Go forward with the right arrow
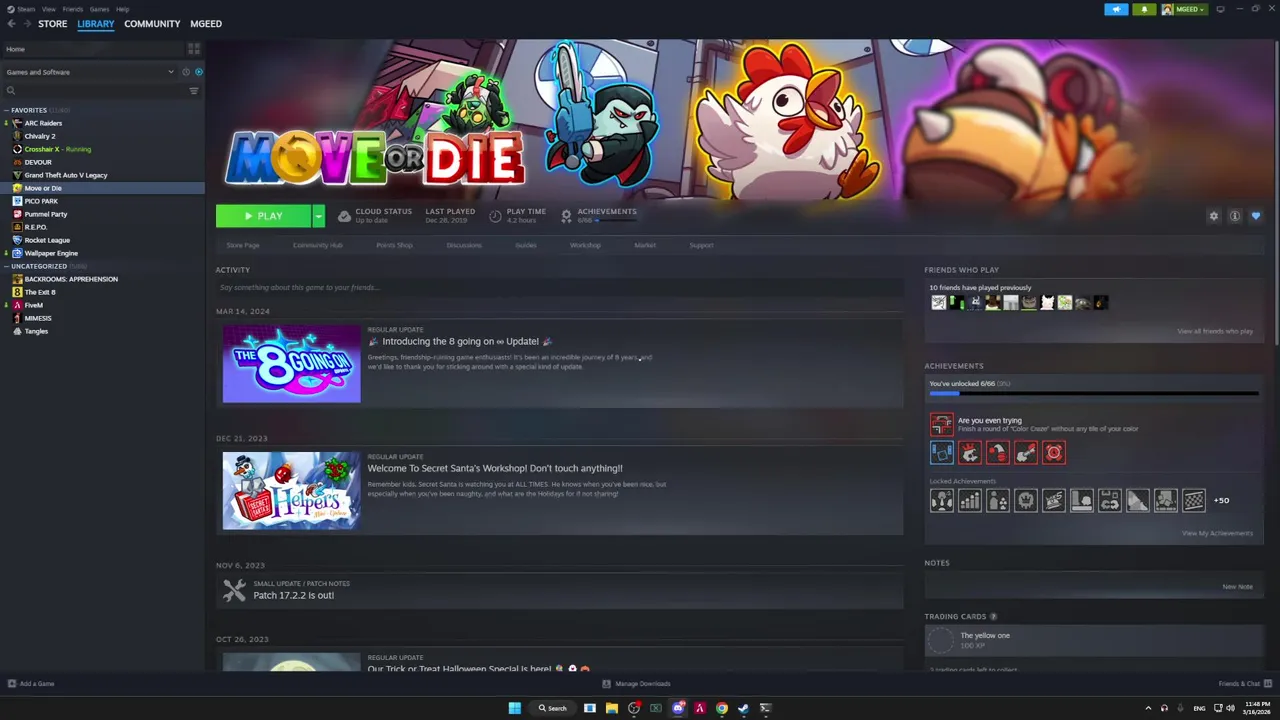 tap(27, 23)
